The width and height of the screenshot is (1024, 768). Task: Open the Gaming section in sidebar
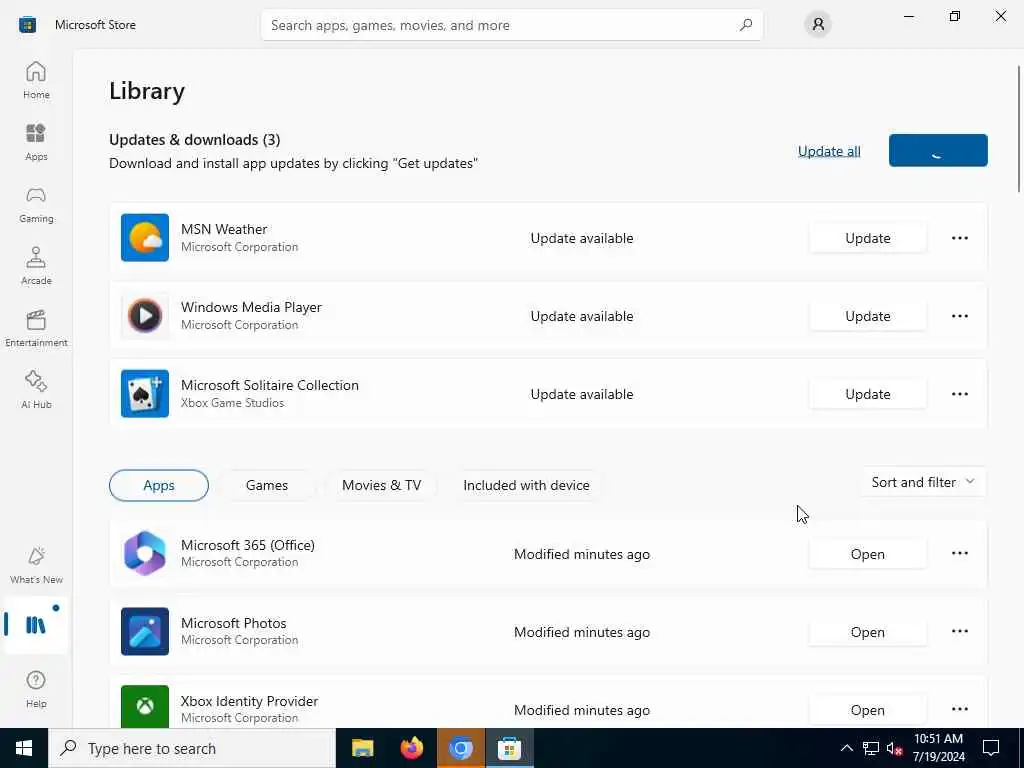(36, 204)
